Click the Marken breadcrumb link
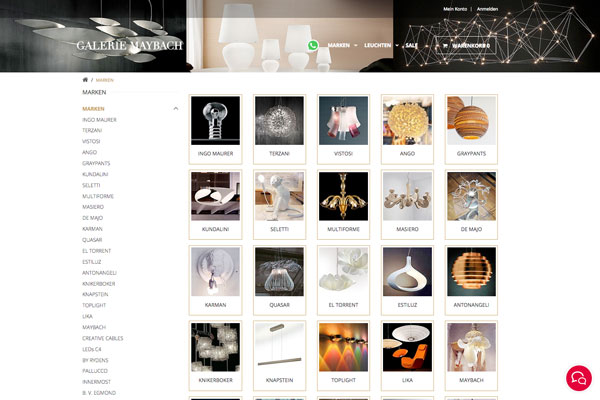The width and height of the screenshot is (600, 400). [104, 80]
